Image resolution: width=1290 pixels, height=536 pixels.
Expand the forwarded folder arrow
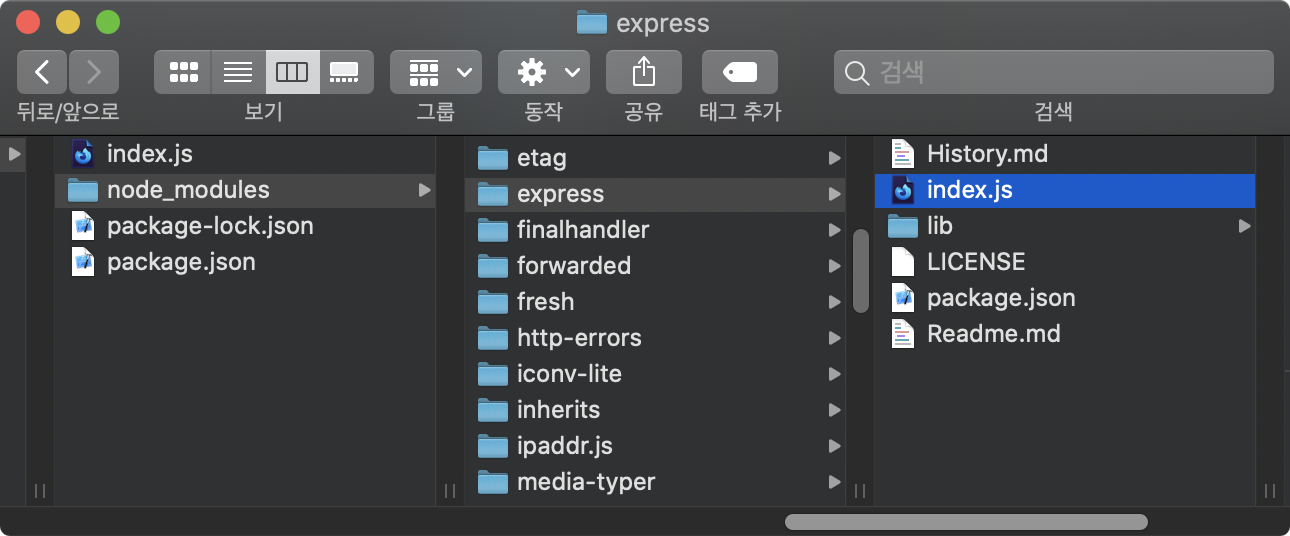click(834, 266)
